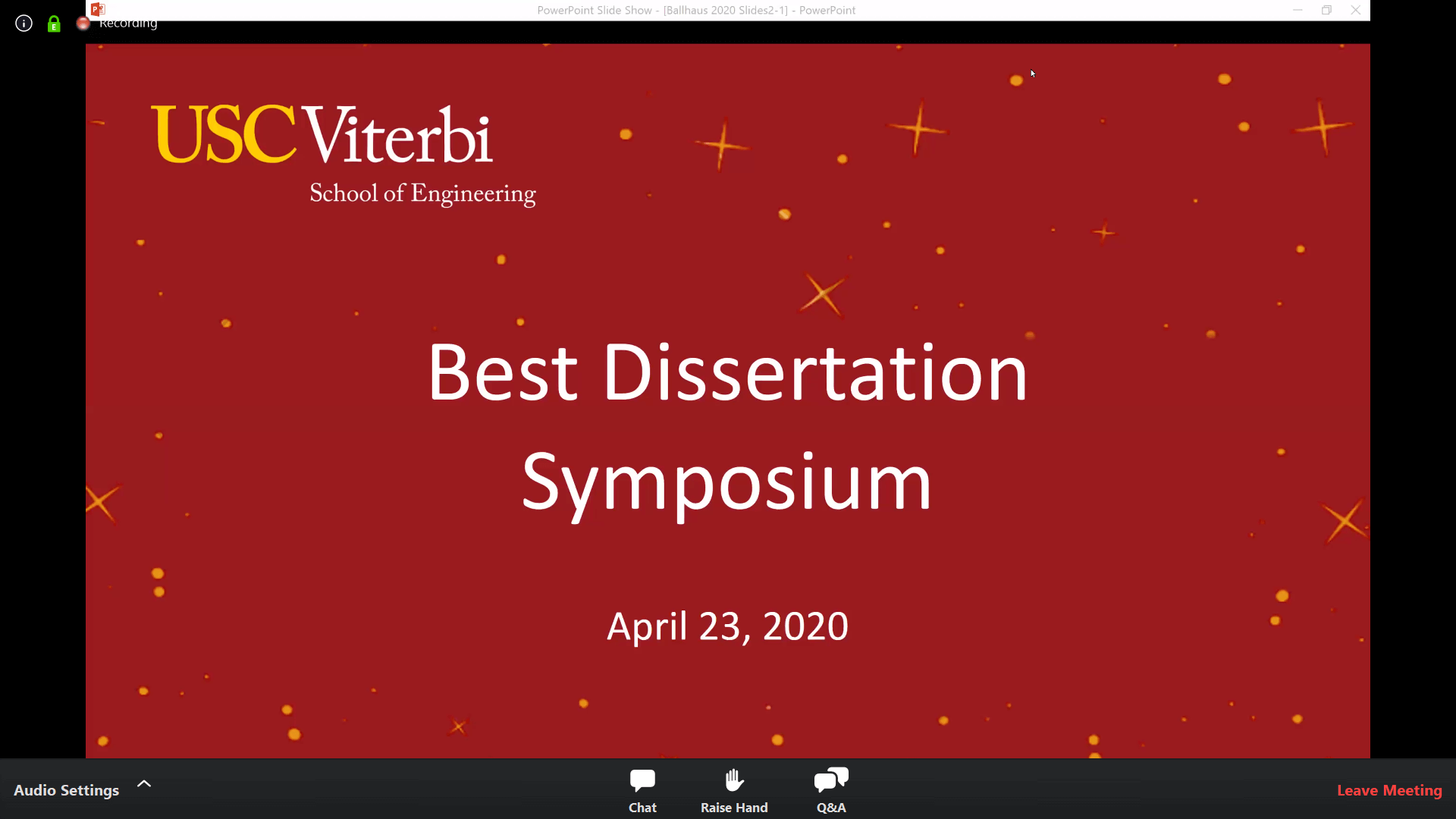Minimize the PowerPoint Slide Show window

(1298, 10)
